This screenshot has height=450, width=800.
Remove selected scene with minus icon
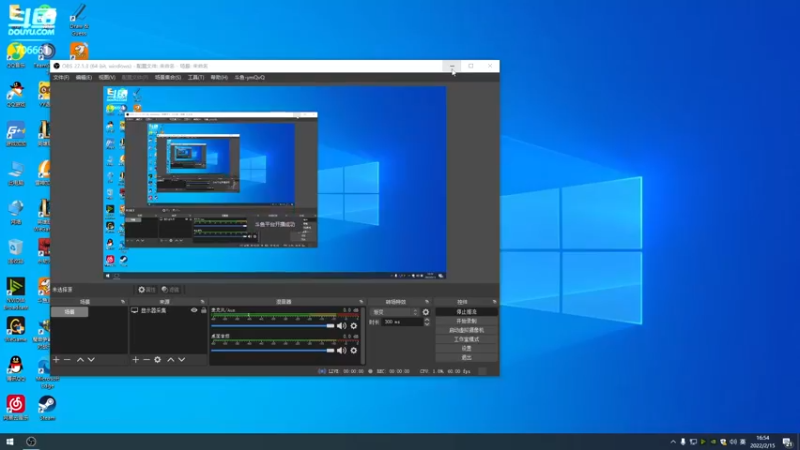click(67, 360)
